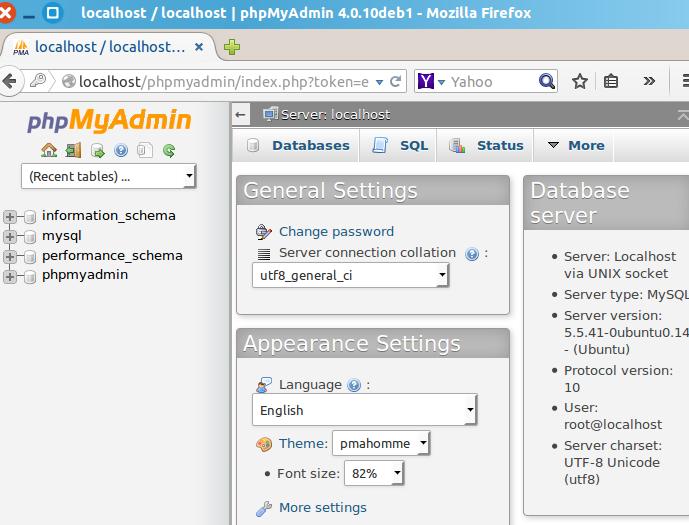Show more toolbar tools chevron
Viewport: 689px width, 525px height.
[x=649, y=81]
